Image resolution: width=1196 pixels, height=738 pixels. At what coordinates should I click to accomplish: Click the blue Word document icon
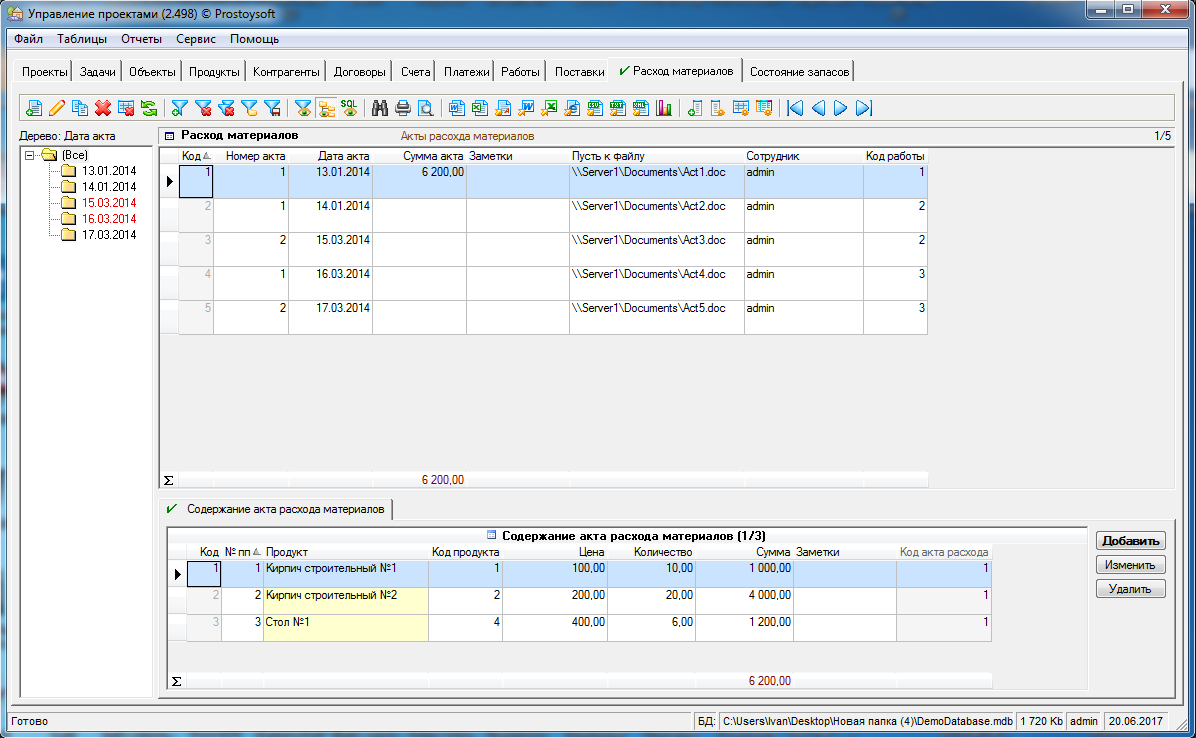[456, 108]
